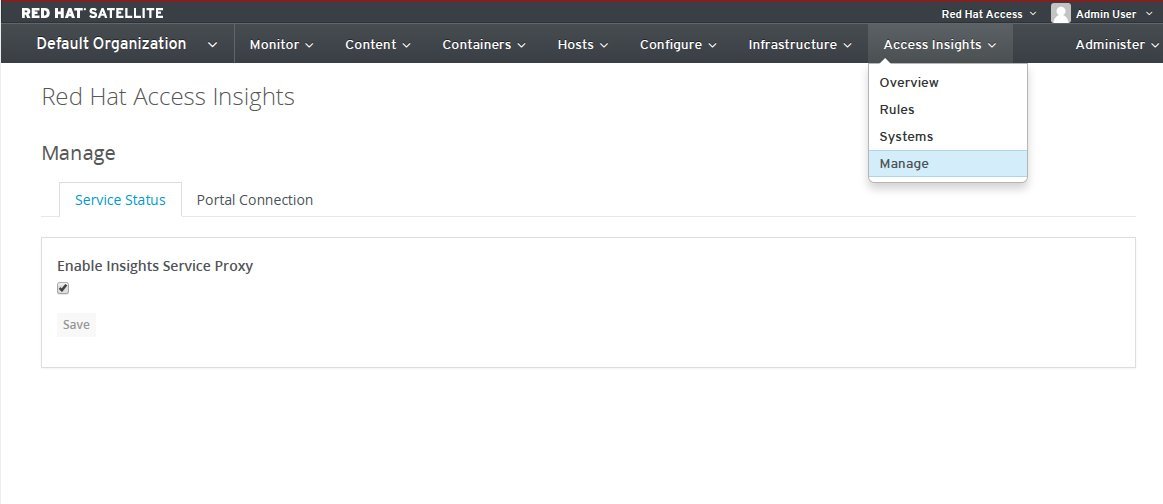Open the Hosts menu
This screenshot has height=504, width=1163.
click(582, 44)
